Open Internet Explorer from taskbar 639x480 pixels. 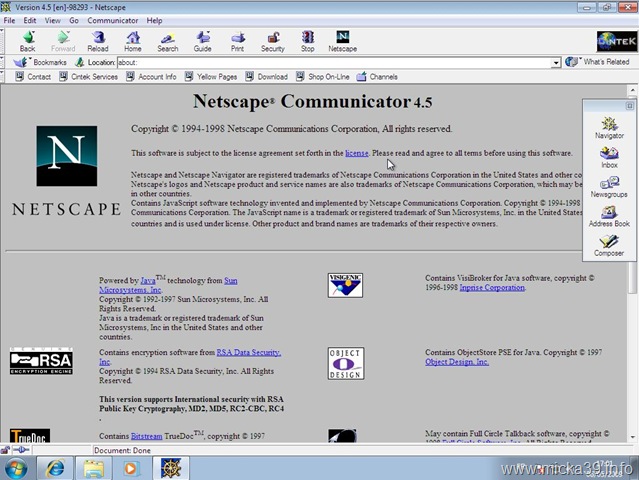pyautogui.click(x=55, y=468)
